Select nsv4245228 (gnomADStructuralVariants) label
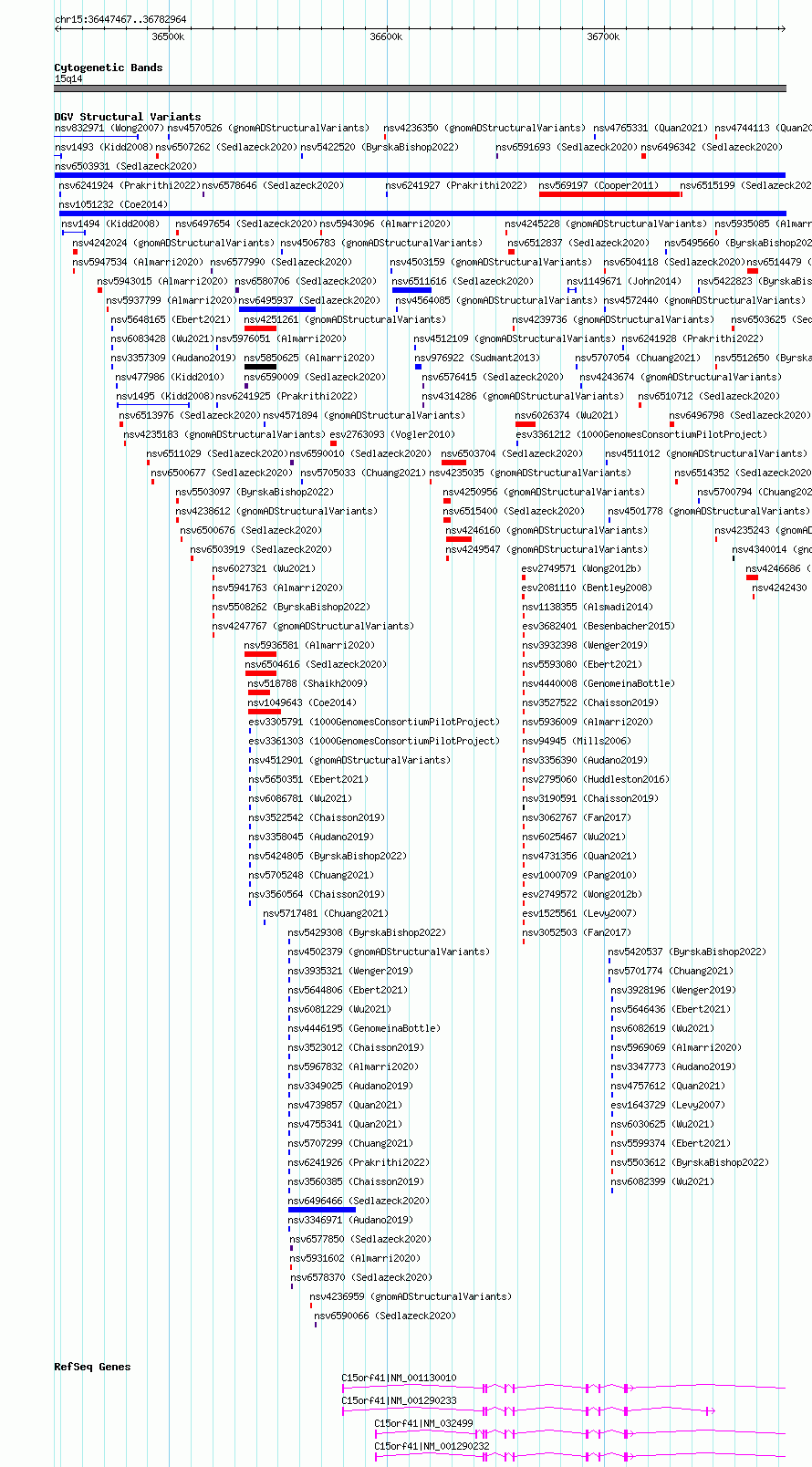This screenshot has width=812, height=1467. (607, 224)
